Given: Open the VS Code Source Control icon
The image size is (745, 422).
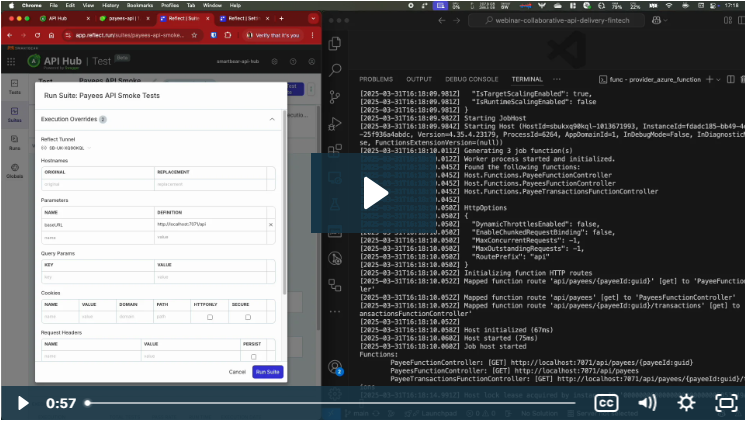Looking at the screenshot, I should tap(335, 97).
